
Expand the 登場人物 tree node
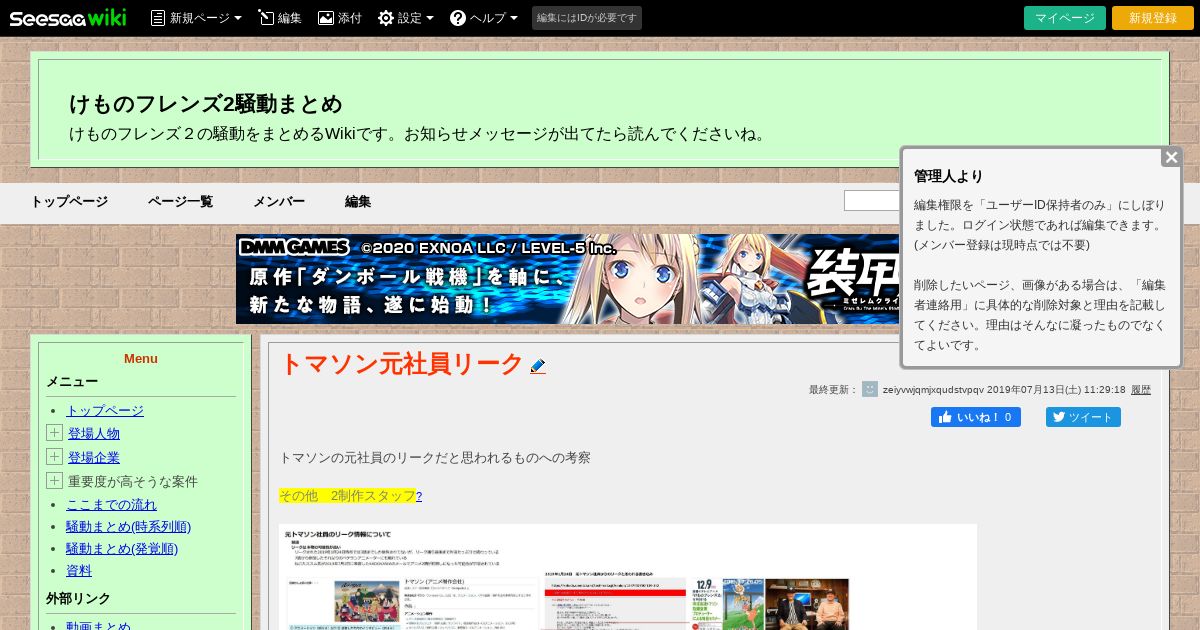(x=54, y=432)
